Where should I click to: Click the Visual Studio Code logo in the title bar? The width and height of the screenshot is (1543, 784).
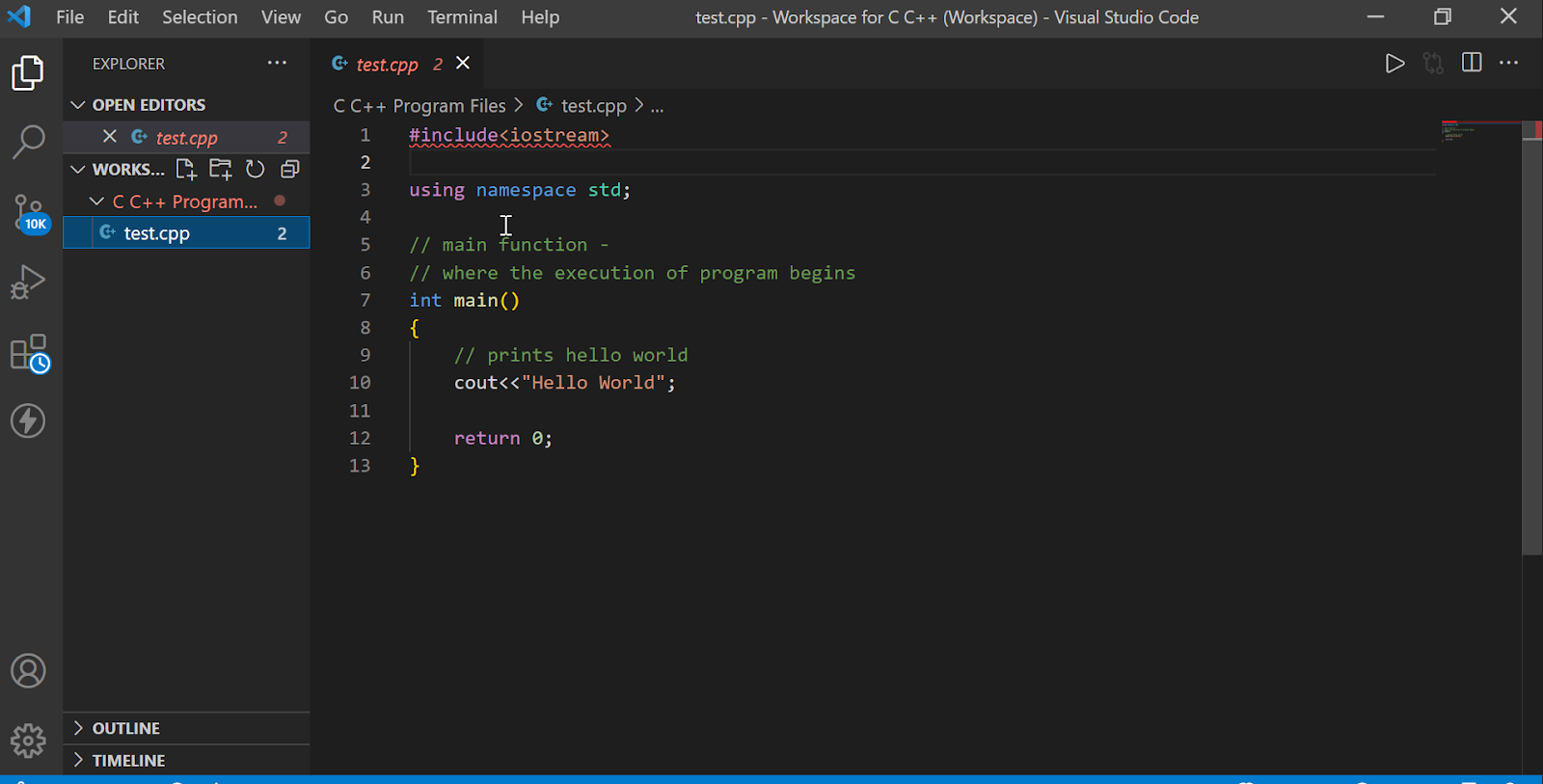pyautogui.click(x=19, y=16)
